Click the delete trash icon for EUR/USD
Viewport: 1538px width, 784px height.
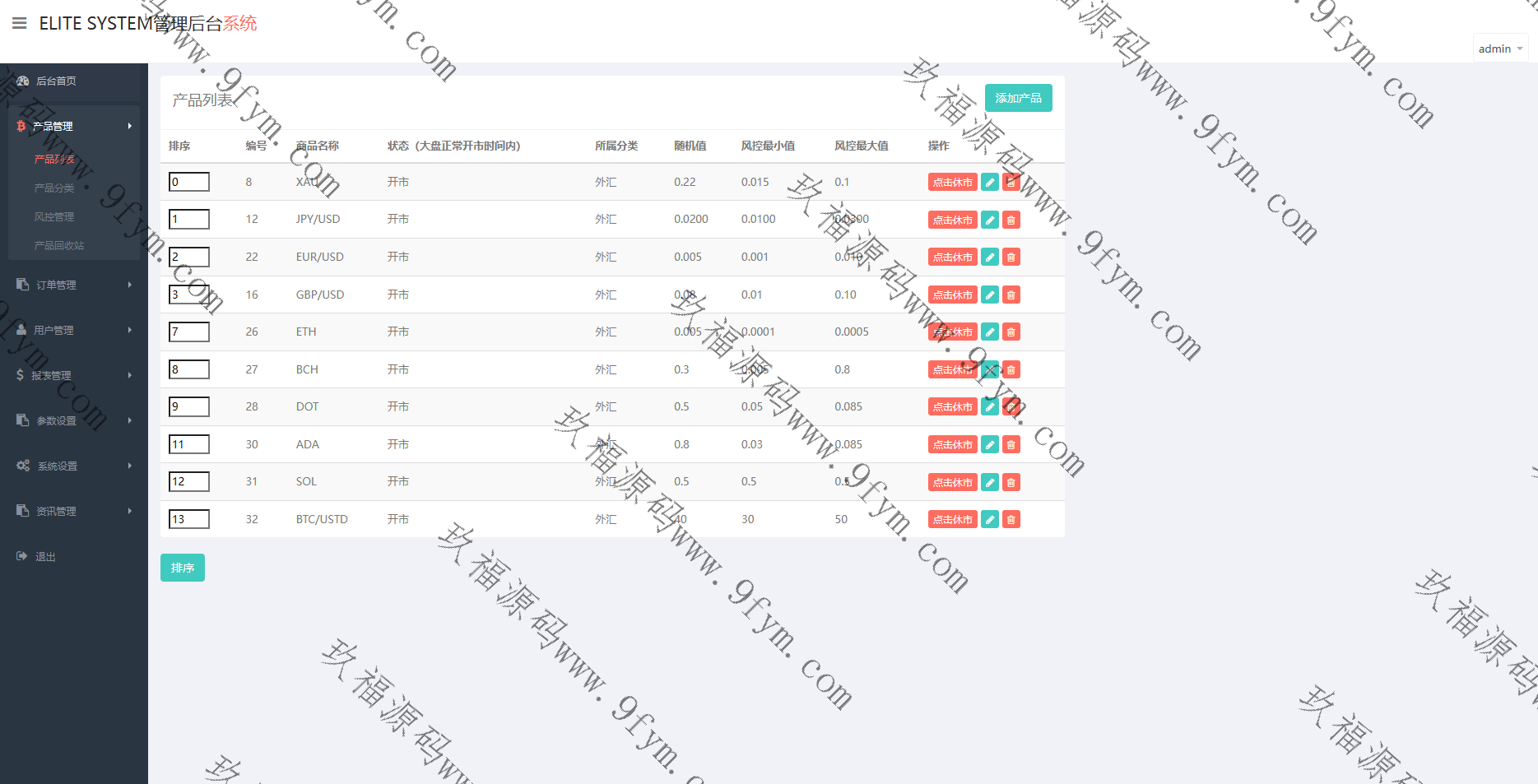[1011, 257]
